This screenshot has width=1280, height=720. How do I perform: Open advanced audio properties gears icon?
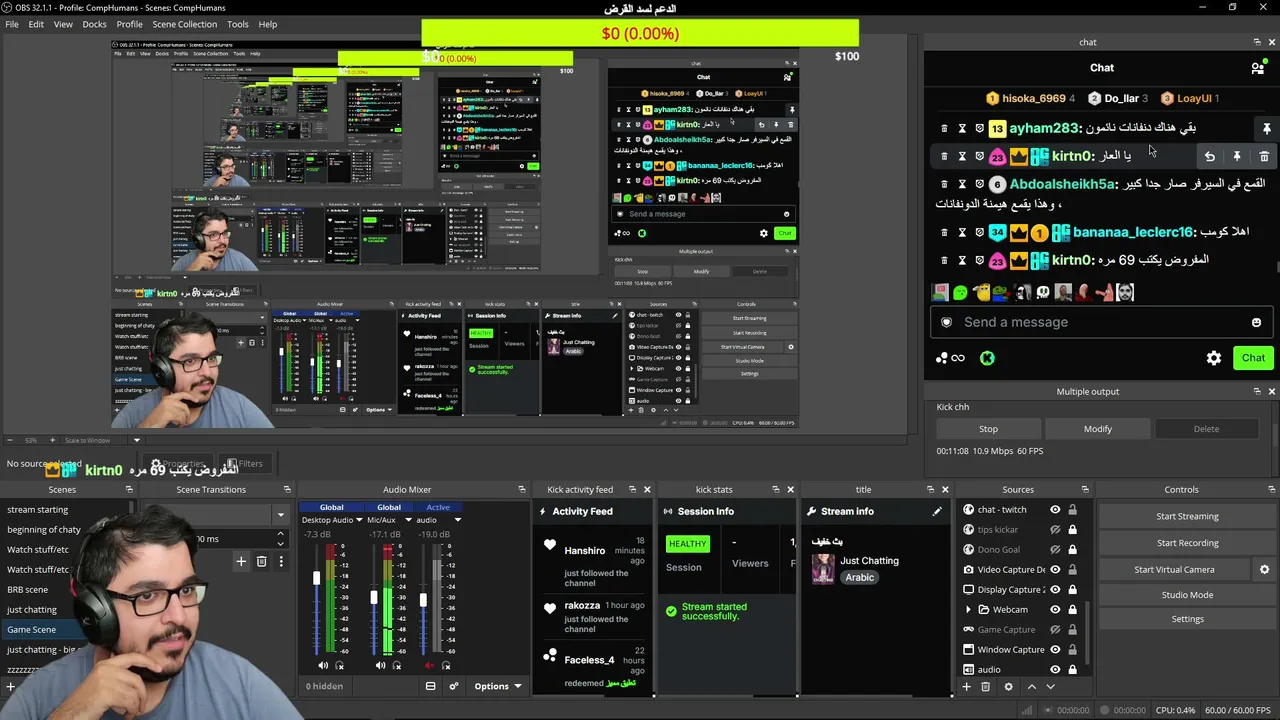[x=453, y=687]
